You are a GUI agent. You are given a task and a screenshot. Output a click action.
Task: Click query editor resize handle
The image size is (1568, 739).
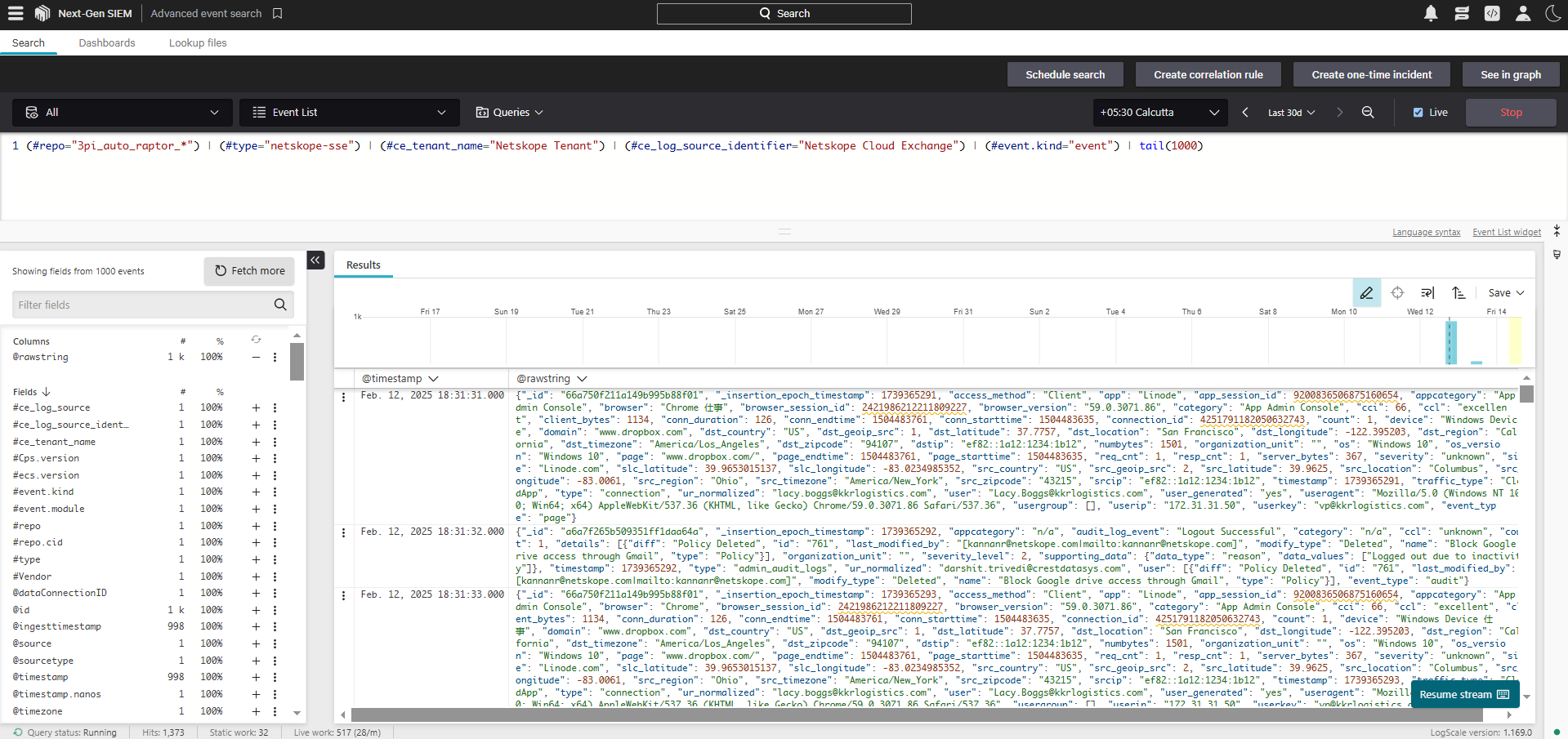(784, 232)
